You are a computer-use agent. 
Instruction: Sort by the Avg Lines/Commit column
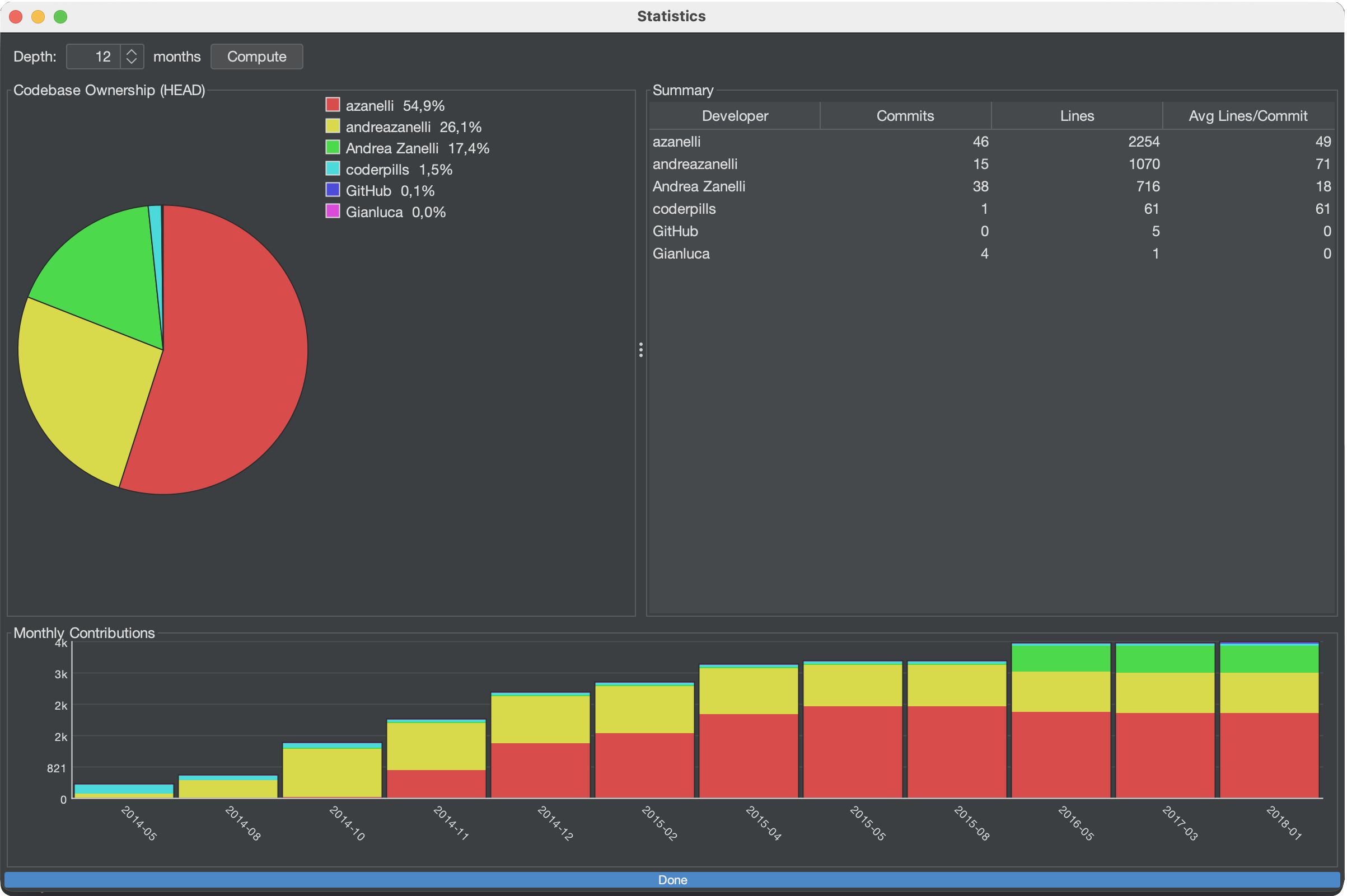1247,115
